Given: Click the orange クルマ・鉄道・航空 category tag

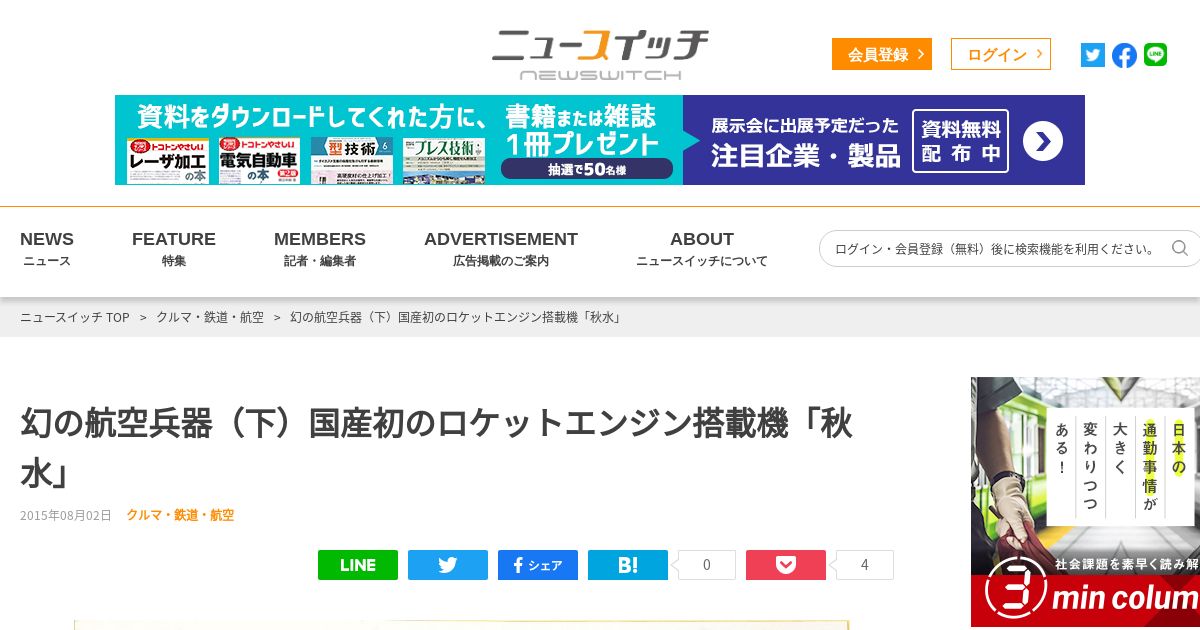Looking at the screenshot, I should pyautogui.click(x=180, y=515).
